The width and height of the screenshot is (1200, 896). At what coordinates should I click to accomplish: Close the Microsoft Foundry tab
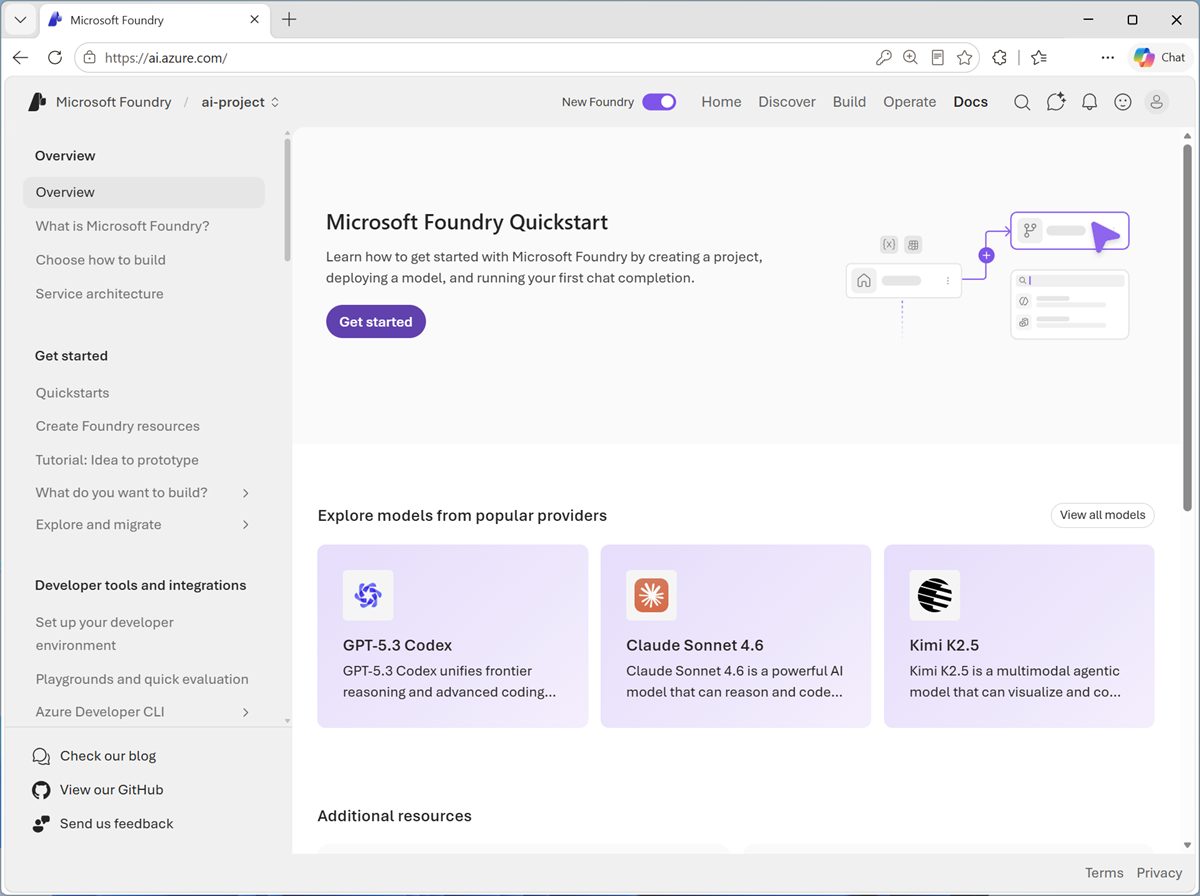tap(255, 19)
